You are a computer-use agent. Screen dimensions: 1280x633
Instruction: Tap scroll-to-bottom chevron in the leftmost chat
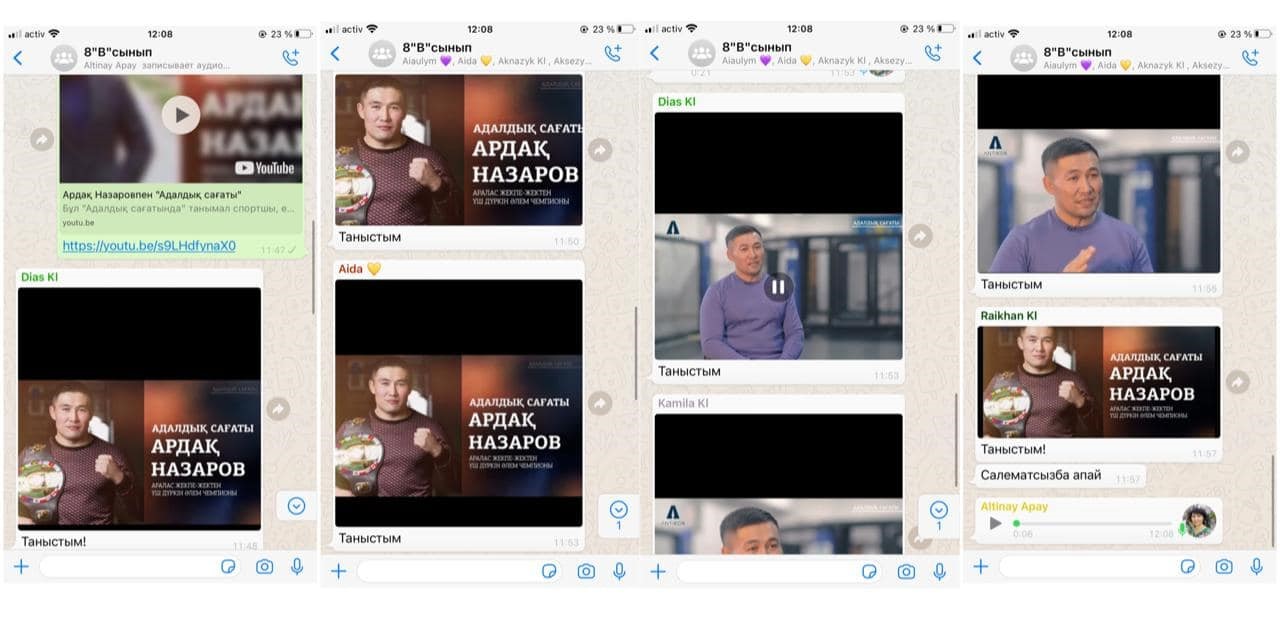pyautogui.click(x=296, y=506)
